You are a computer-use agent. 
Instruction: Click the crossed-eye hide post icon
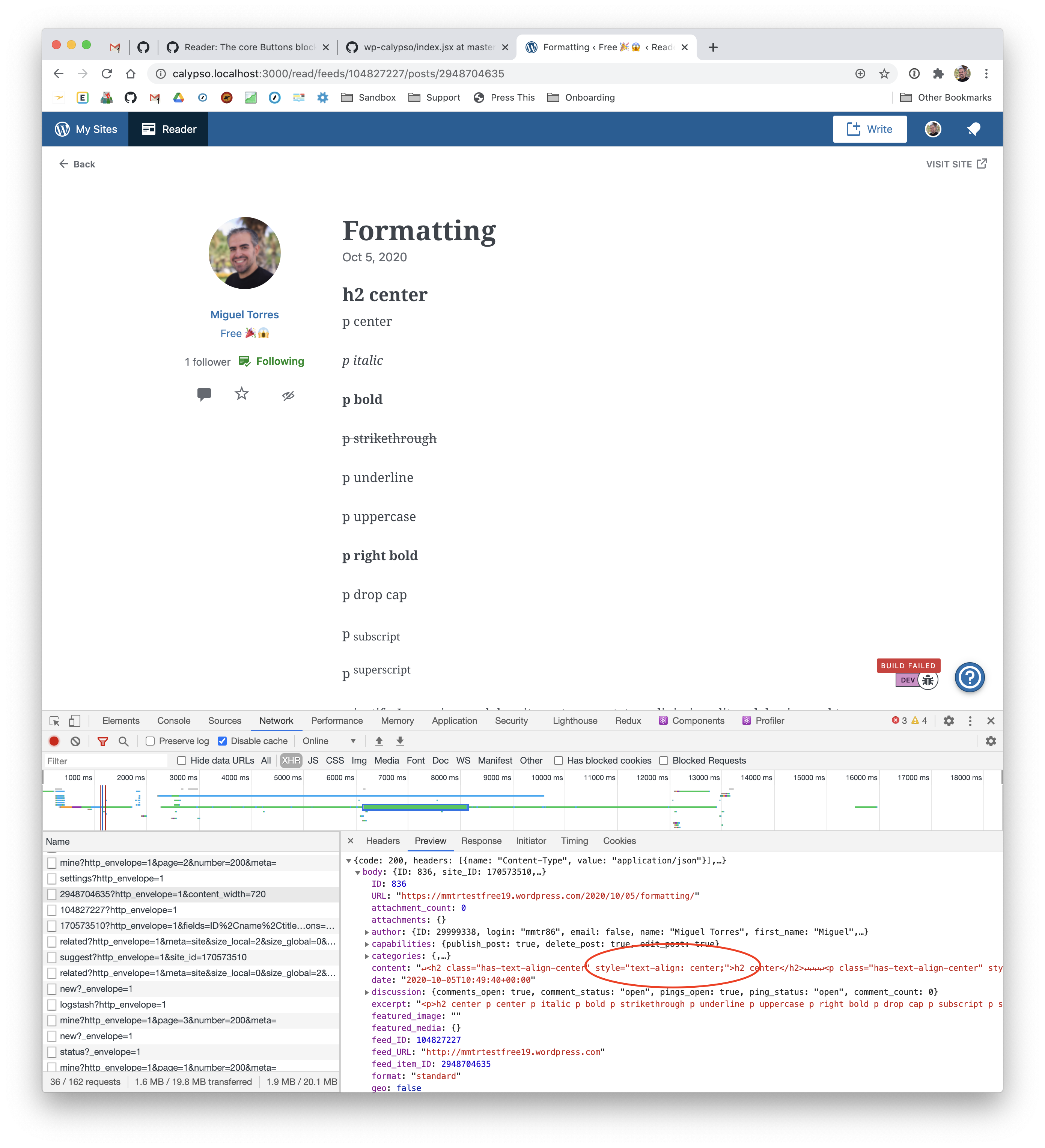(288, 395)
